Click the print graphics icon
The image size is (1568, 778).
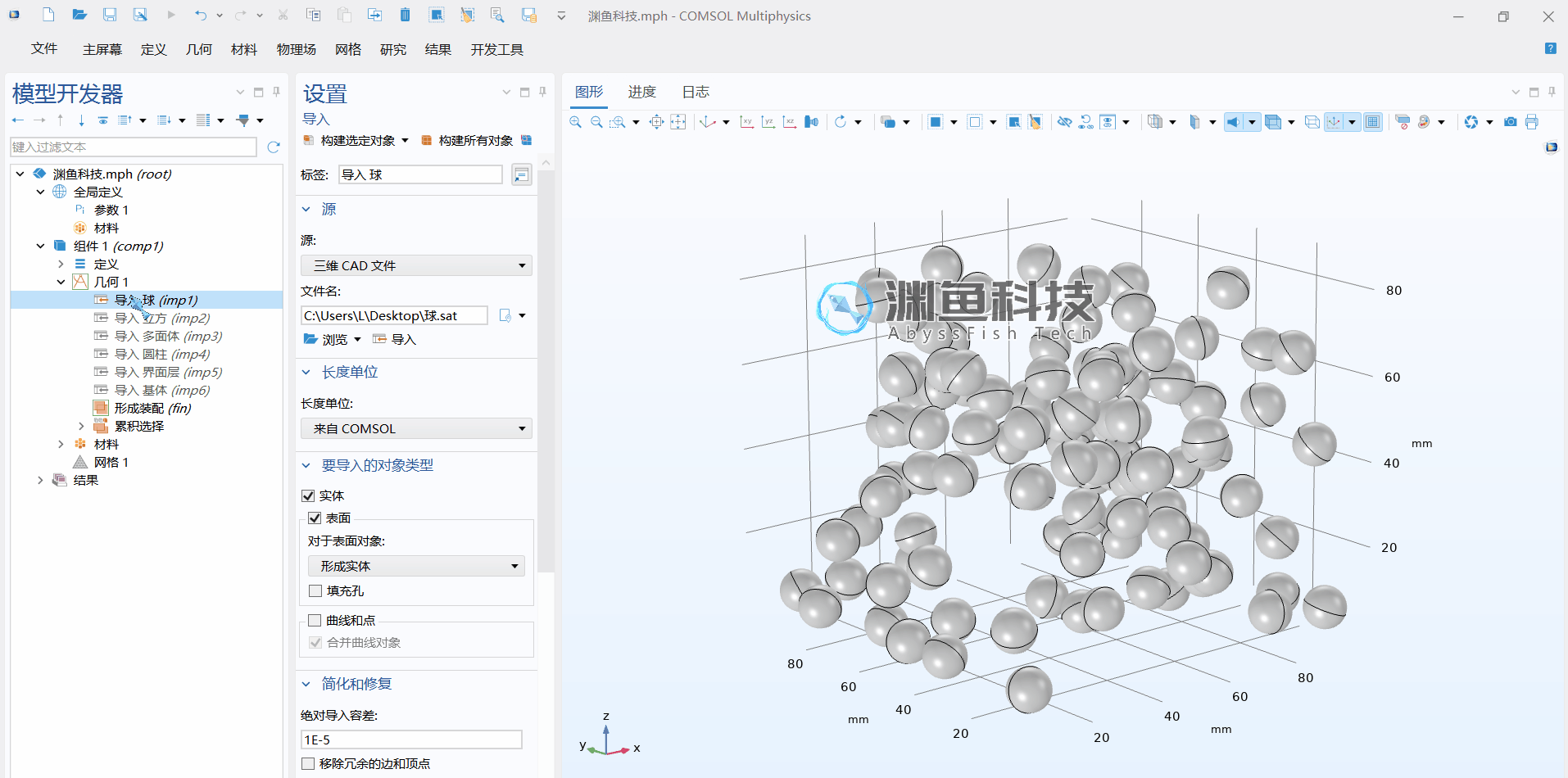tap(1531, 122)
